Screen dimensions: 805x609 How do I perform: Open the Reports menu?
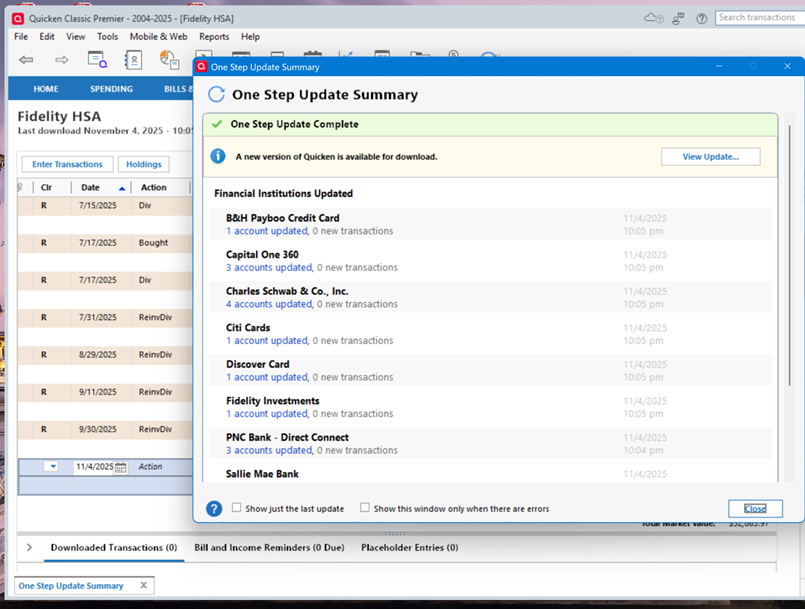click(214, 36)
